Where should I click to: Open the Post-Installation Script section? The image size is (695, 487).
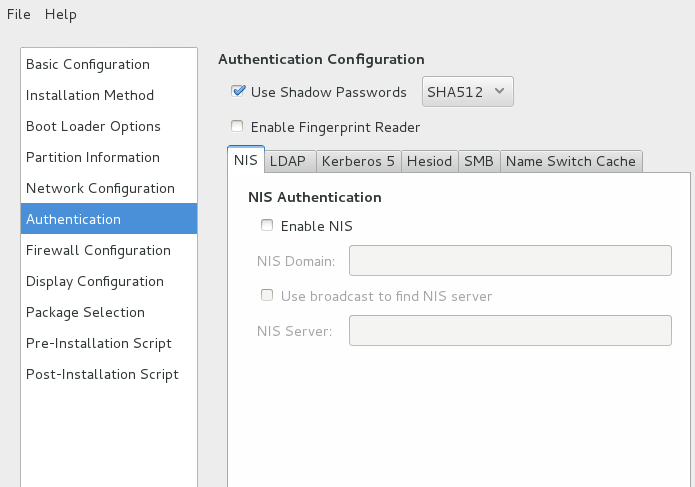tap(102, 374)
